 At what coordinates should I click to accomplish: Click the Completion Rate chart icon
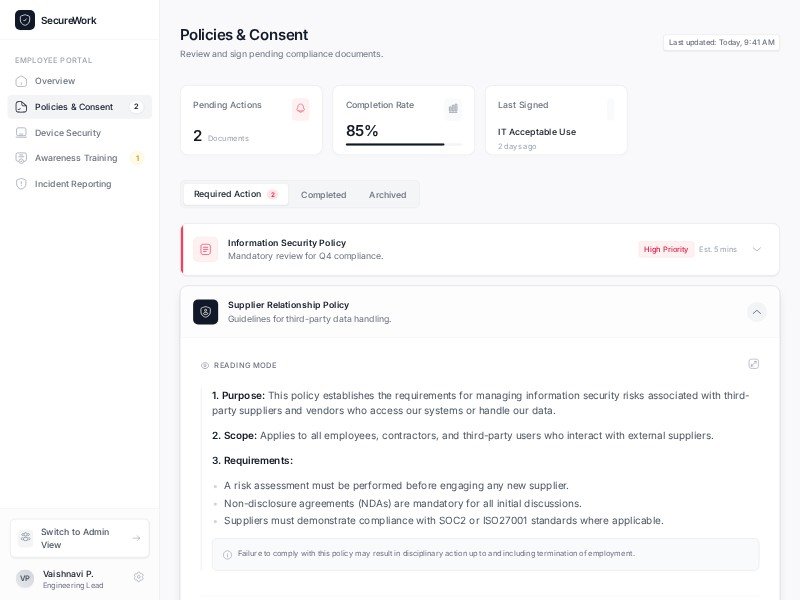[x=453, y=109]
